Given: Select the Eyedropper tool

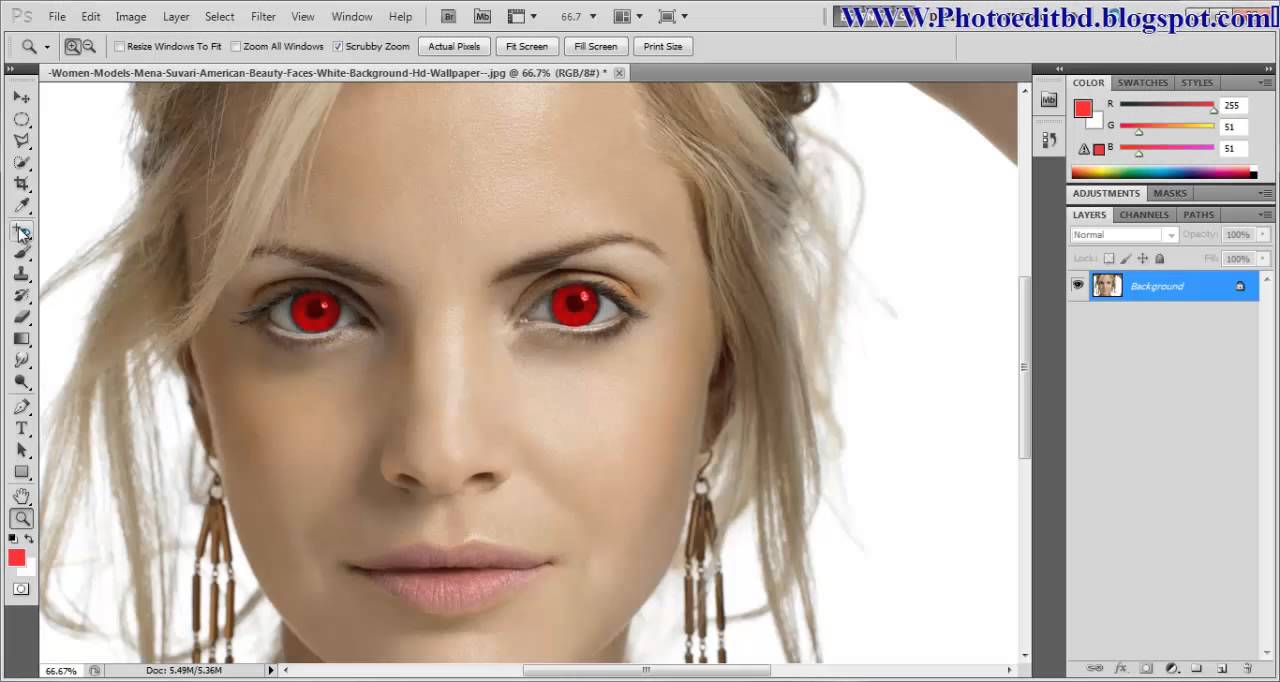Looking at the screenshot, I should click(x=21, y=206).
